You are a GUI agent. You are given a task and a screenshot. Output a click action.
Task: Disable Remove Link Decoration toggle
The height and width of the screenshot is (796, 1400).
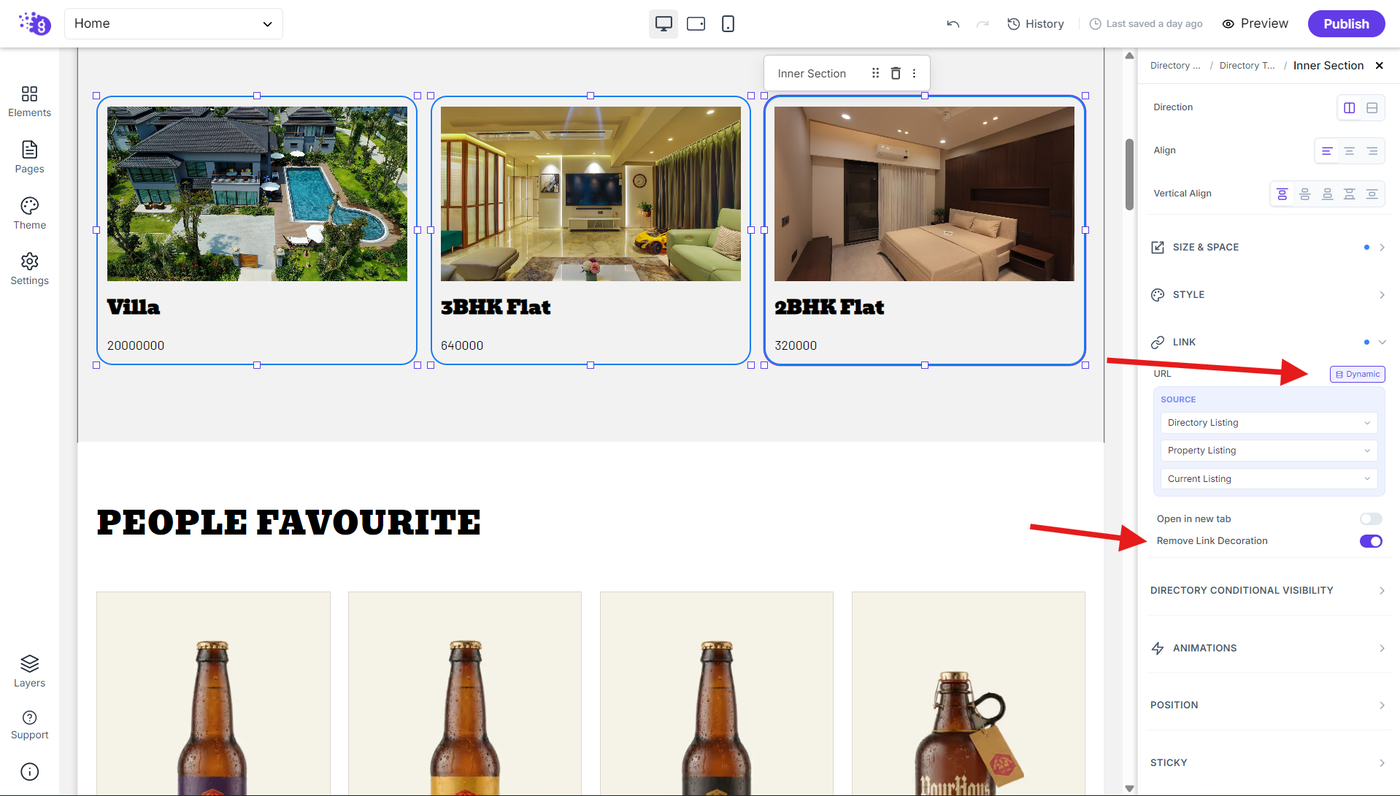1370,541
